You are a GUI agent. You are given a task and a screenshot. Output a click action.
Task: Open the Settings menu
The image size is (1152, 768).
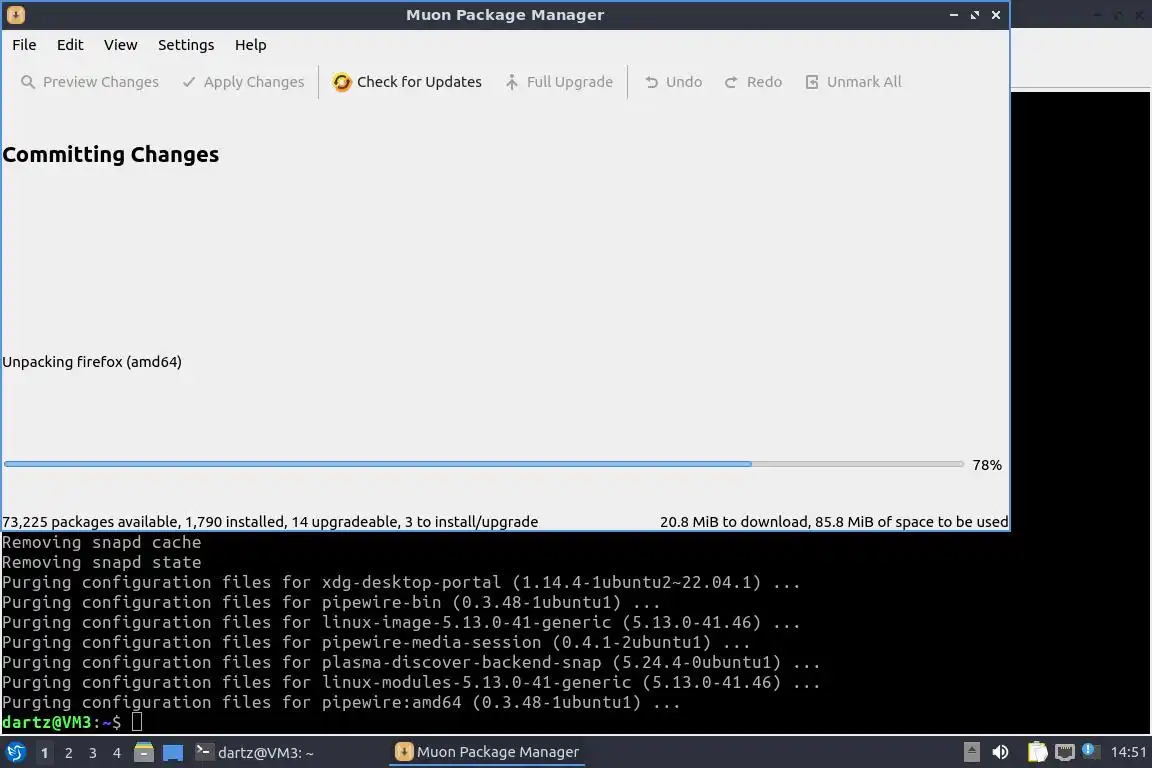click(186, 45)
